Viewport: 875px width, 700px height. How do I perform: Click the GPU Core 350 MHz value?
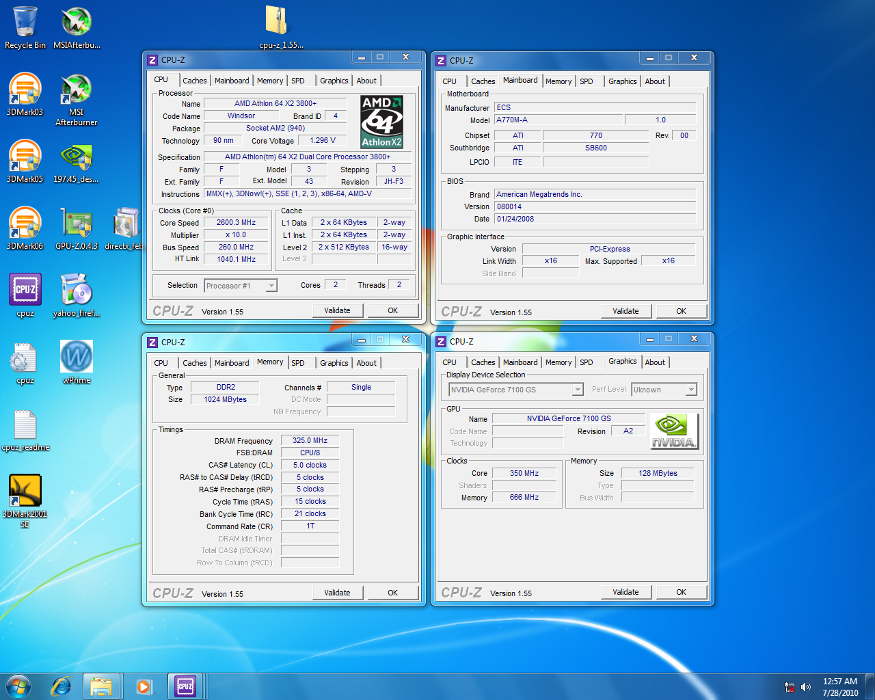(x=524, y=473)
